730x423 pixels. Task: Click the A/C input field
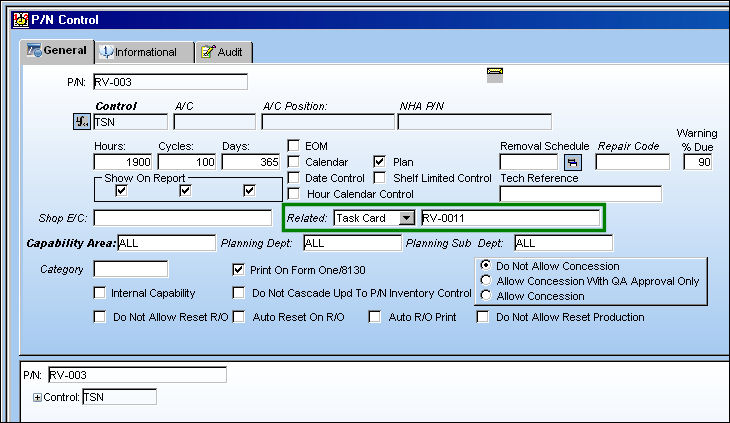[215, 122]
